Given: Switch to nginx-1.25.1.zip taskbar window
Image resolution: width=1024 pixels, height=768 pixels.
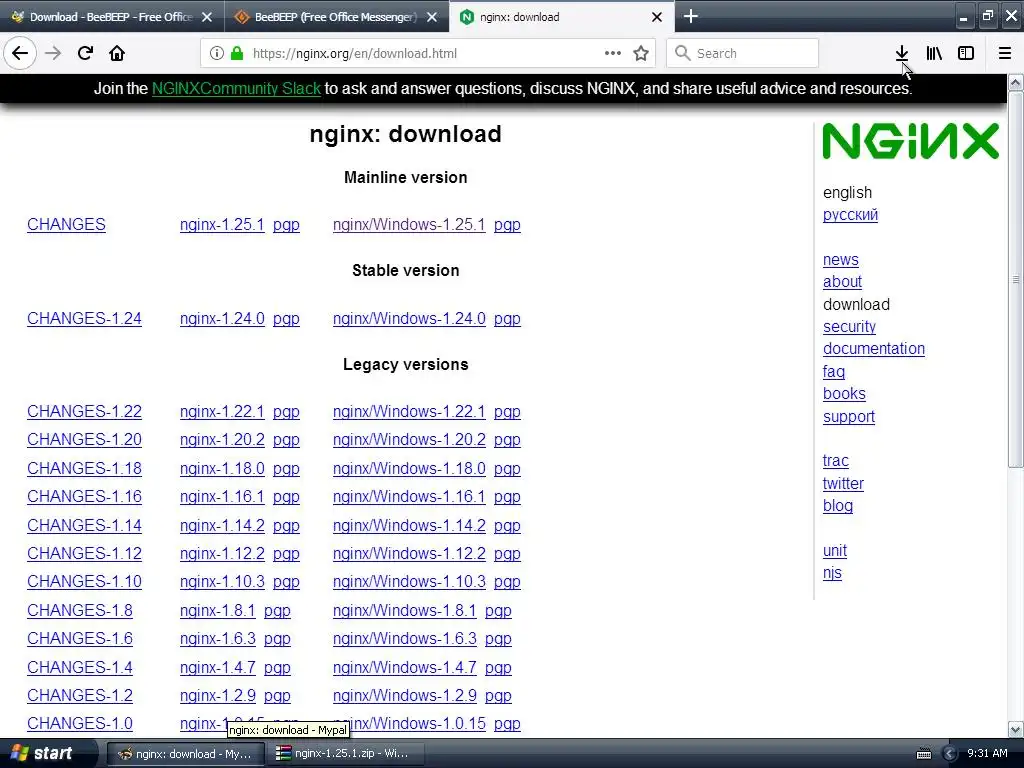Looking at the screenshot, I should [x=345, y=754].
